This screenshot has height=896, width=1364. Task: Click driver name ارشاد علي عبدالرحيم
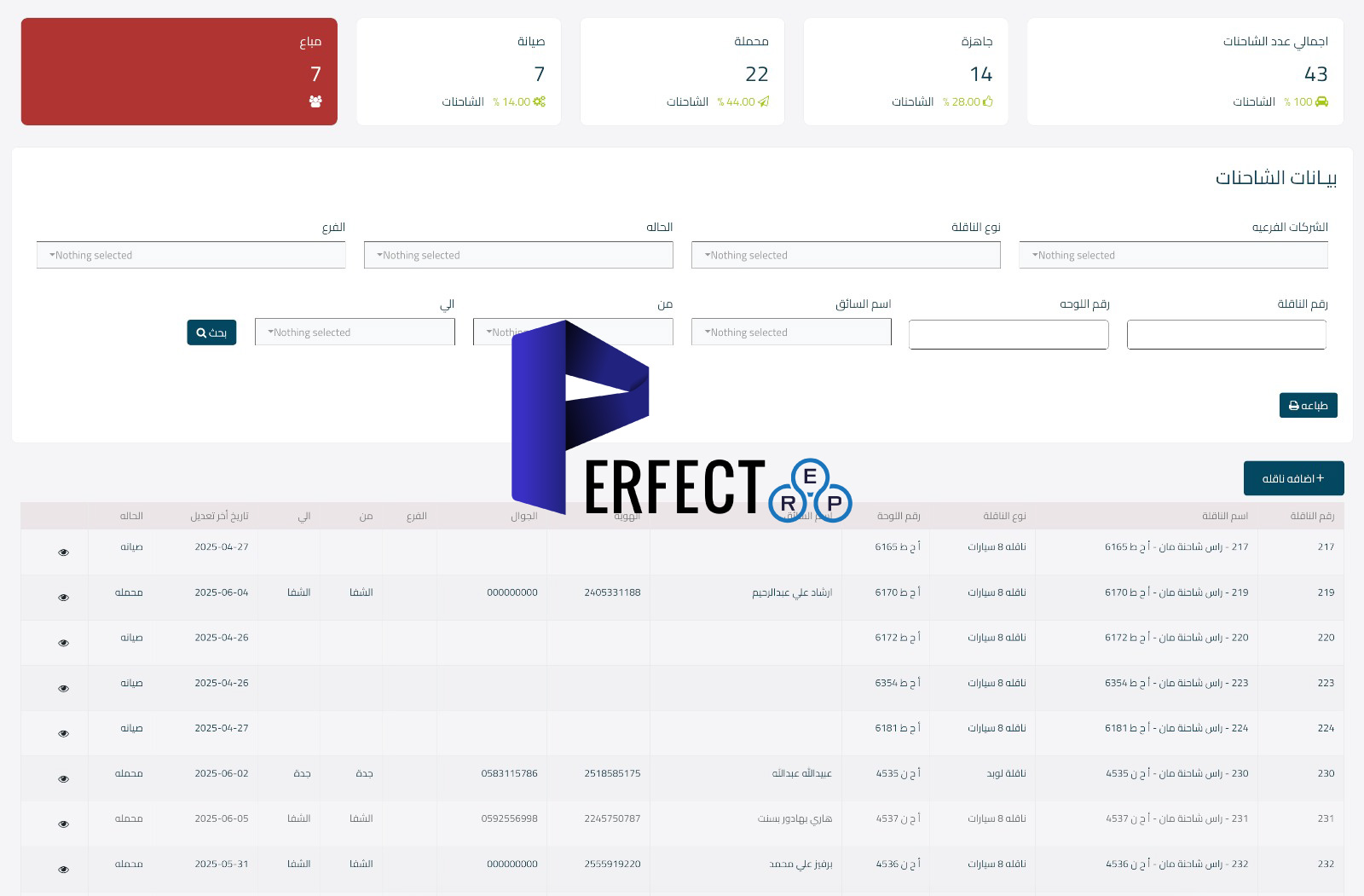coord(792,593)
